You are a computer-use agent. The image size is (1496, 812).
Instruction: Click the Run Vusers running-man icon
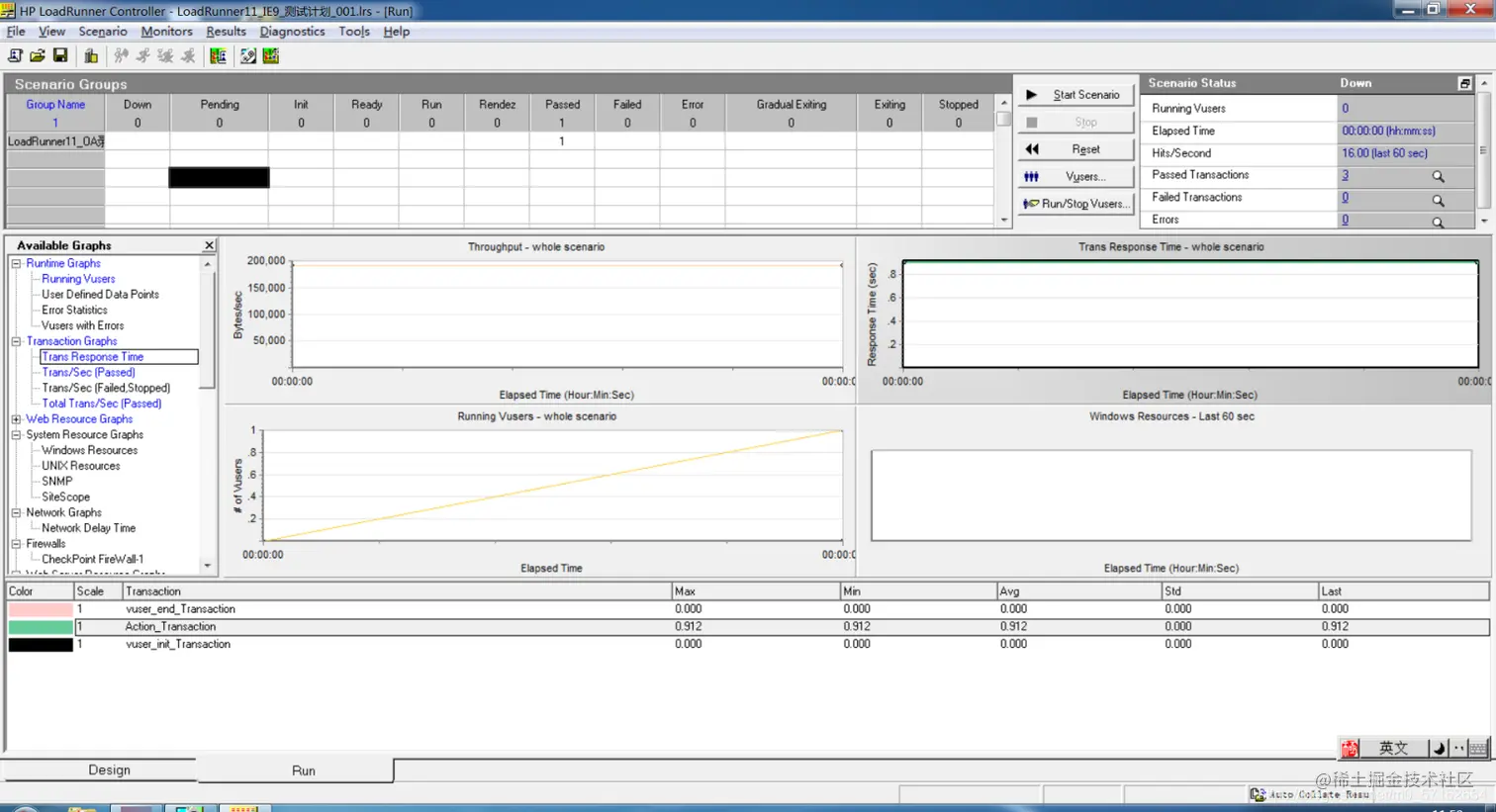[x=143, y=56]
